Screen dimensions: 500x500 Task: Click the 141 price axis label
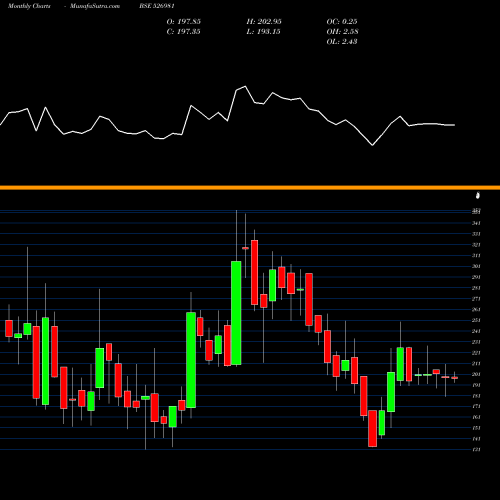point(476,439)
